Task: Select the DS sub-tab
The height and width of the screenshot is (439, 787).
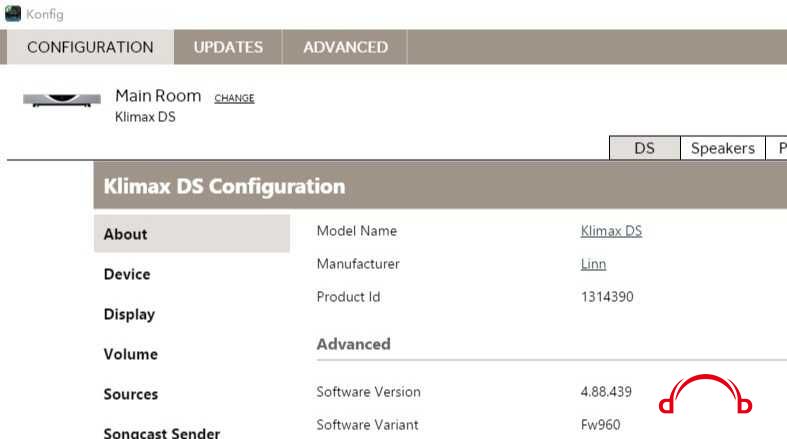Action: (644, 148)
